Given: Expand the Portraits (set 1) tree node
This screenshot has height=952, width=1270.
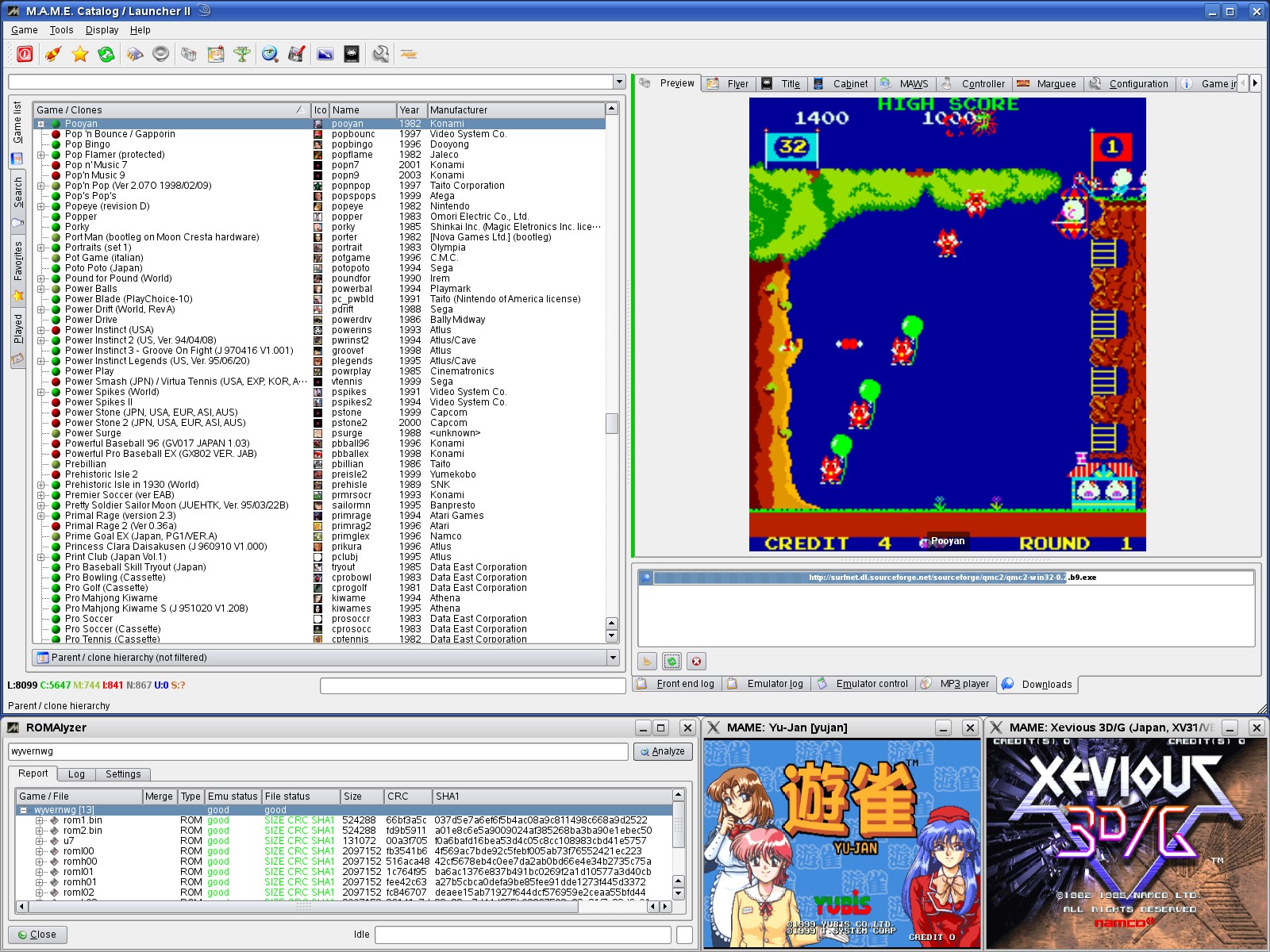Looking at the screenshot, I should click(x=41, y=248).
